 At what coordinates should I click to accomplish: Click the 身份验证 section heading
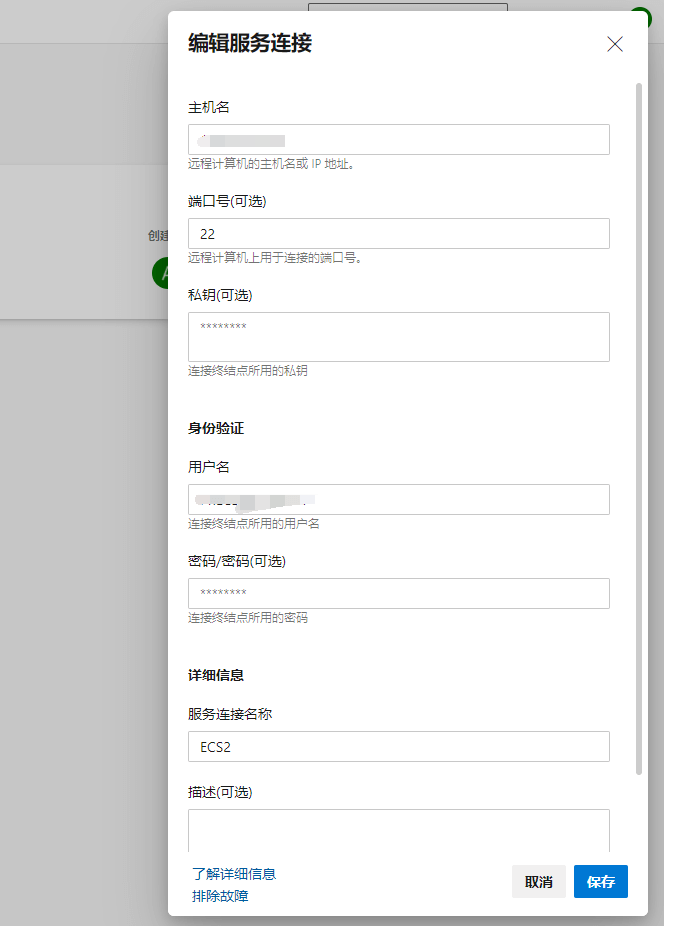[216, 429]
